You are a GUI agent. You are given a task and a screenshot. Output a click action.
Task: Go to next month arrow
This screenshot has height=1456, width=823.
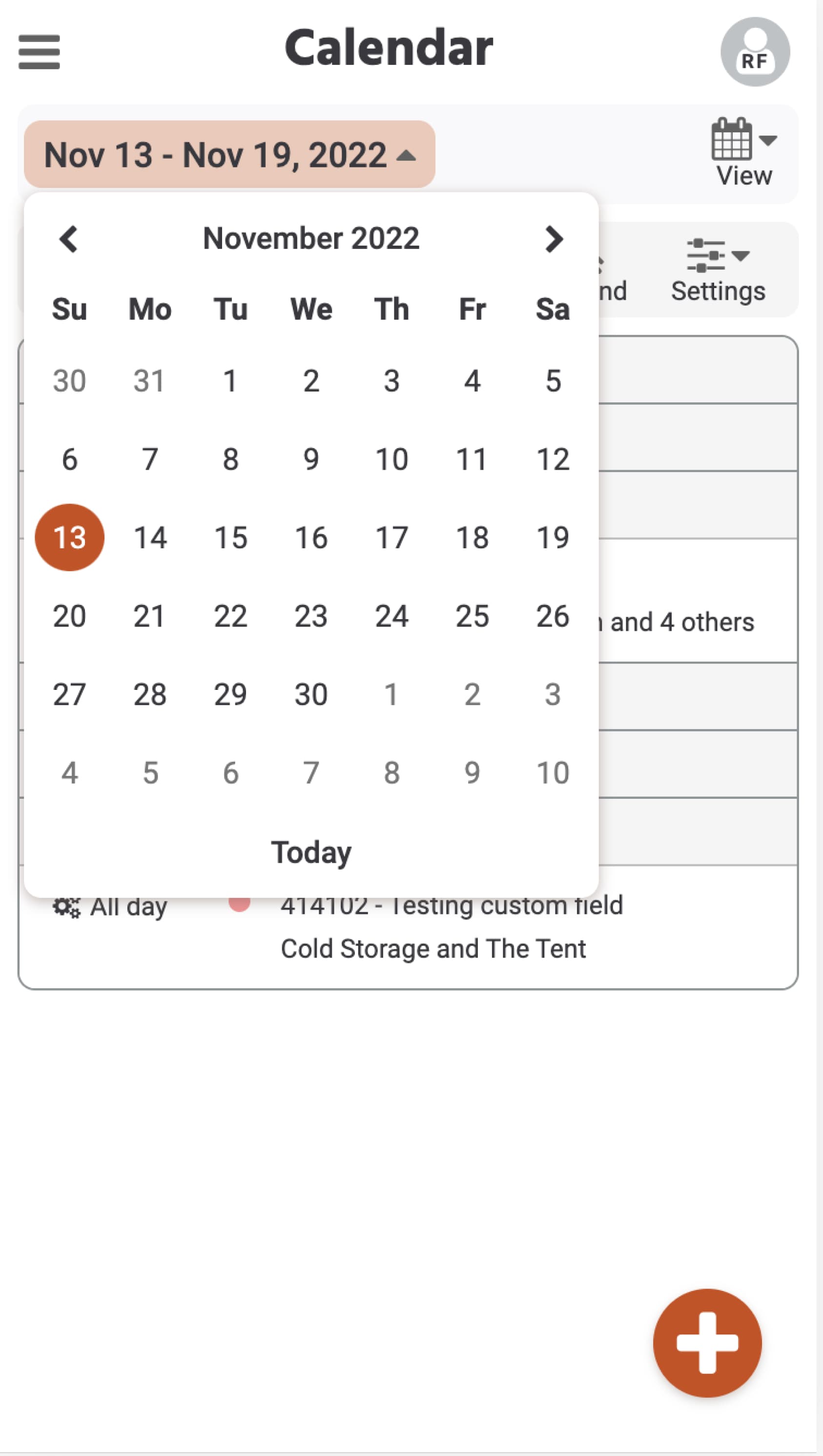click(x=554, y=239)
